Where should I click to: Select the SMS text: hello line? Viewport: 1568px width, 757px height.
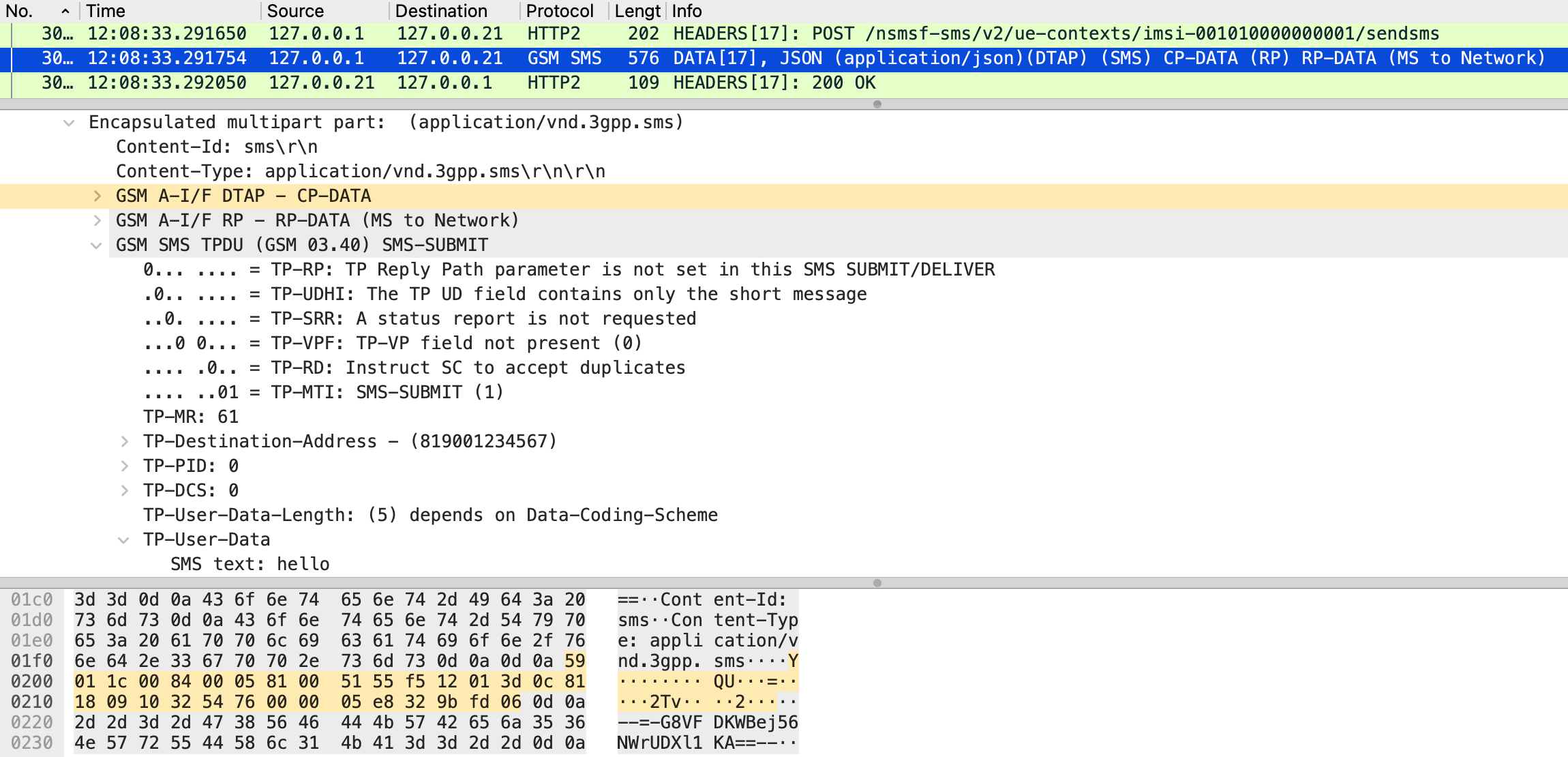[x=250, y=565]
